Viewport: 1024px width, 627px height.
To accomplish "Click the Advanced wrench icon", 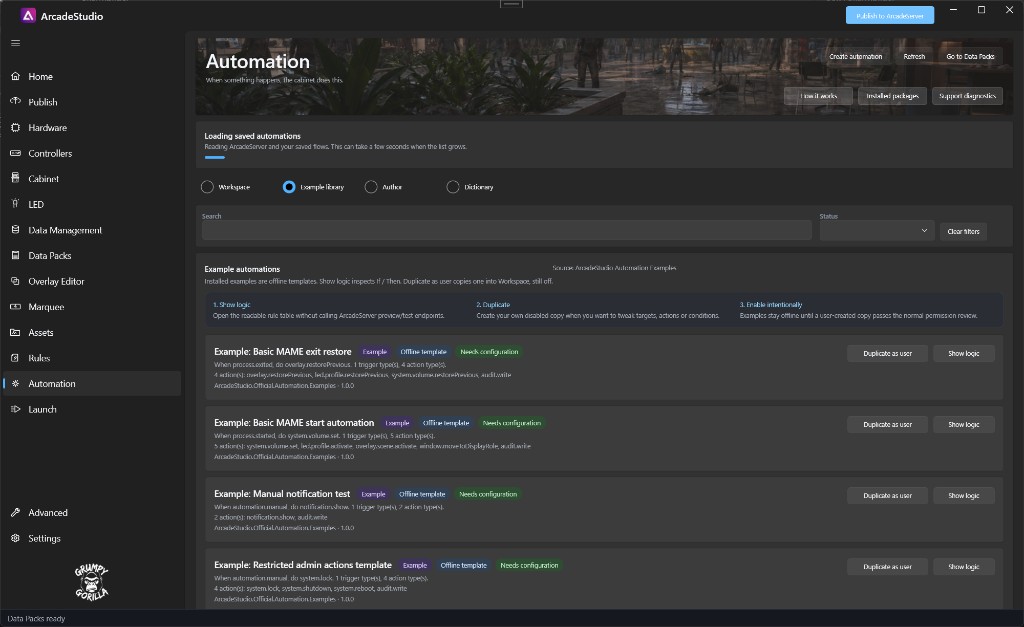I will [16, 513].
